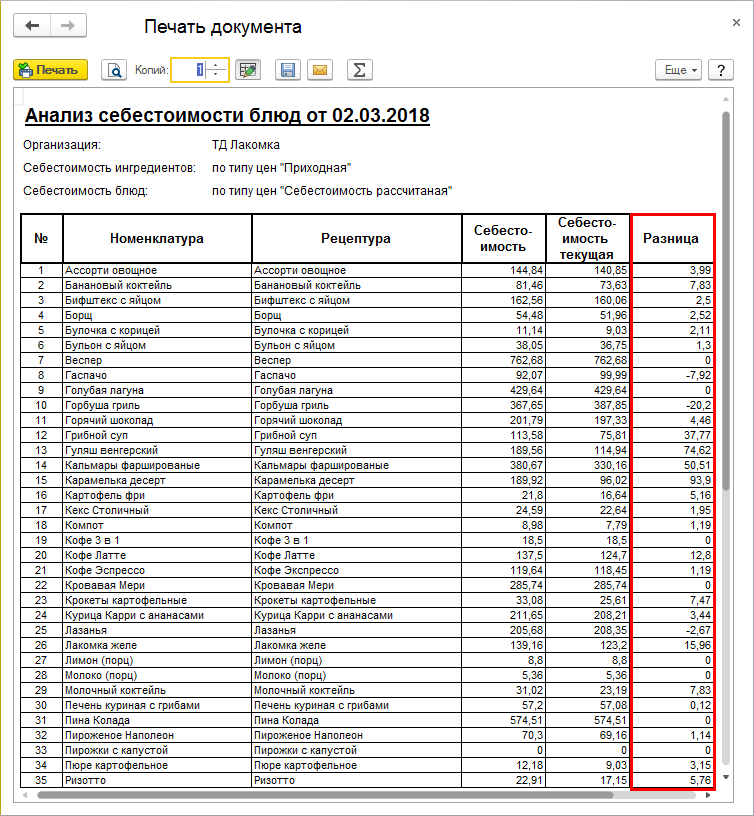
Task: Close the Печать документа window
Action: point(736,21)
